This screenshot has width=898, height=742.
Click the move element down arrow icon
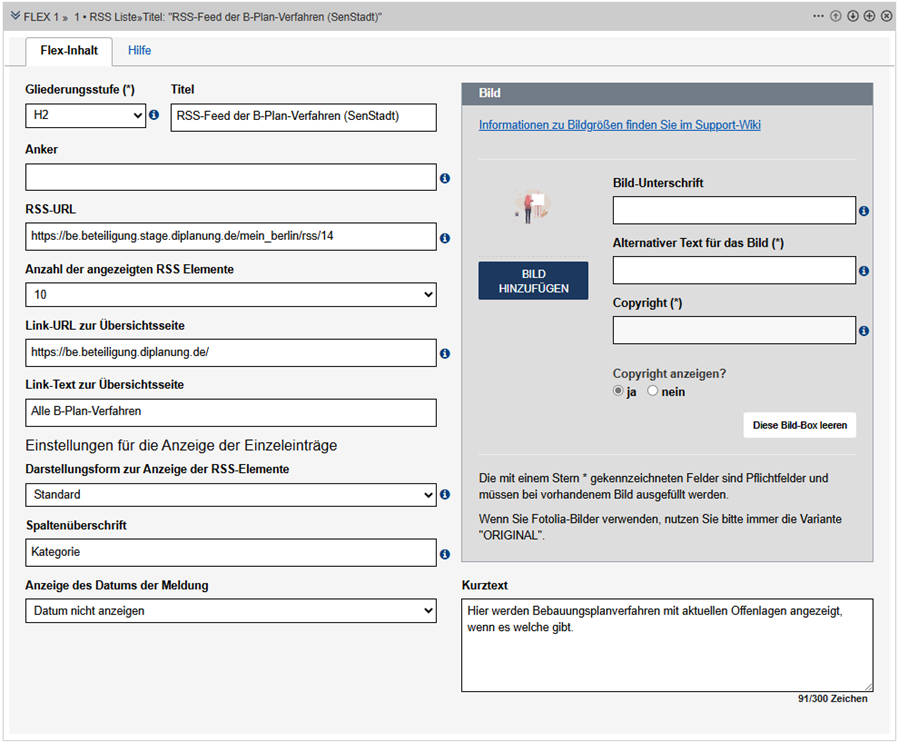coord(853,17)
